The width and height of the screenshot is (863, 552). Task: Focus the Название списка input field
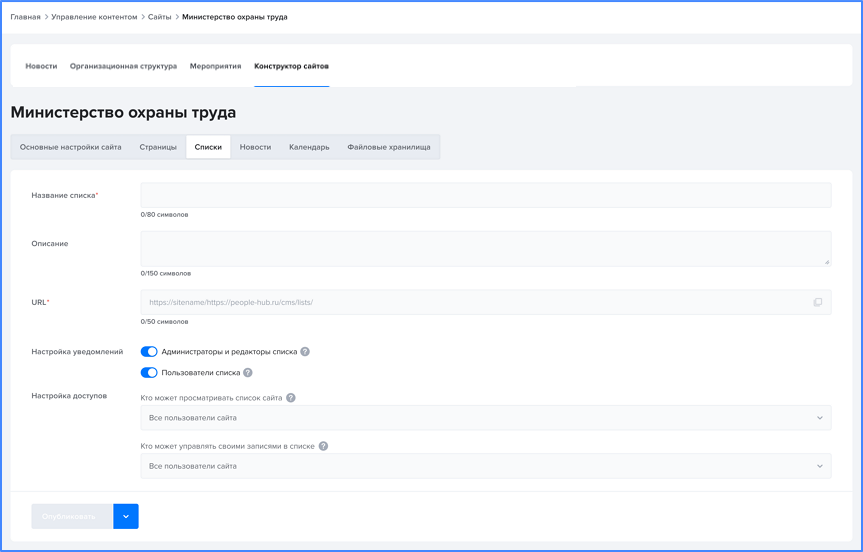pyautogui.click(x=485, y=195)
